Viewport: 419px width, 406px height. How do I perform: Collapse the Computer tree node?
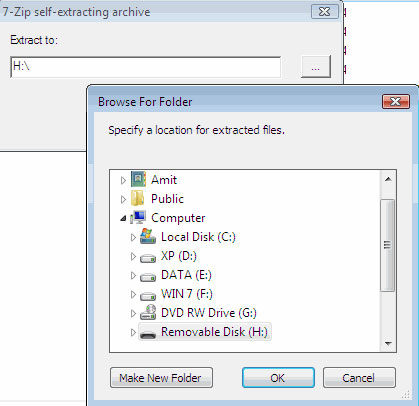tap(123, 218)
